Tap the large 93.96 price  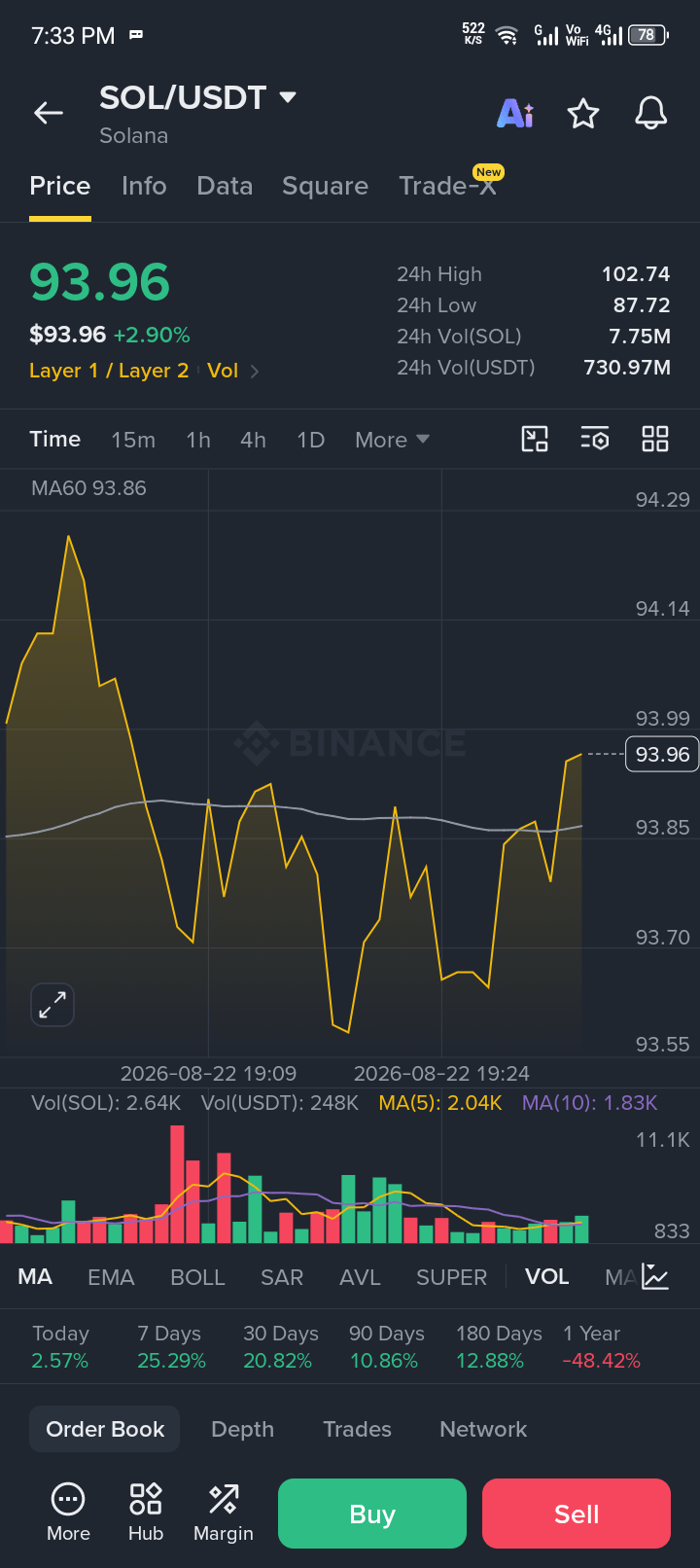click(99, 282)
